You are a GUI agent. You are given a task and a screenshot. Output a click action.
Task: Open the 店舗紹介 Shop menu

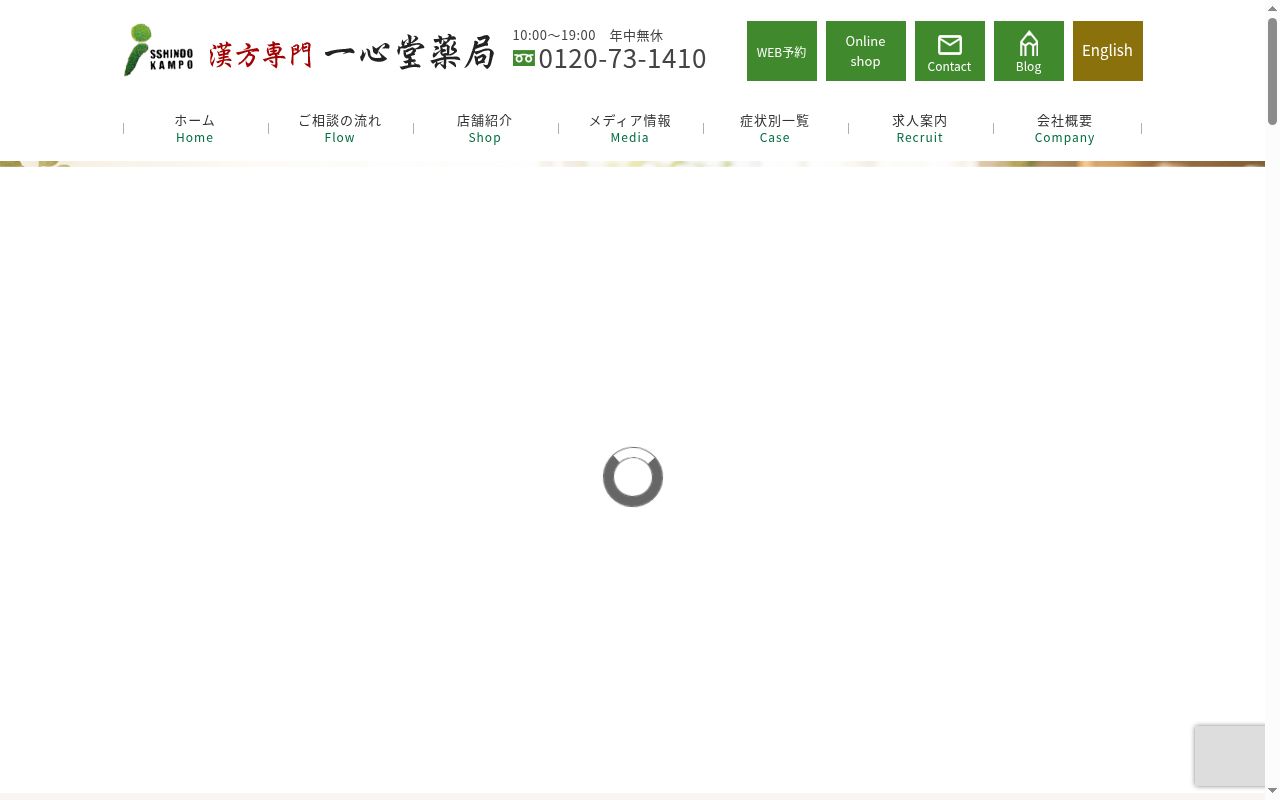pyautogui.click(x=485, y=128)
